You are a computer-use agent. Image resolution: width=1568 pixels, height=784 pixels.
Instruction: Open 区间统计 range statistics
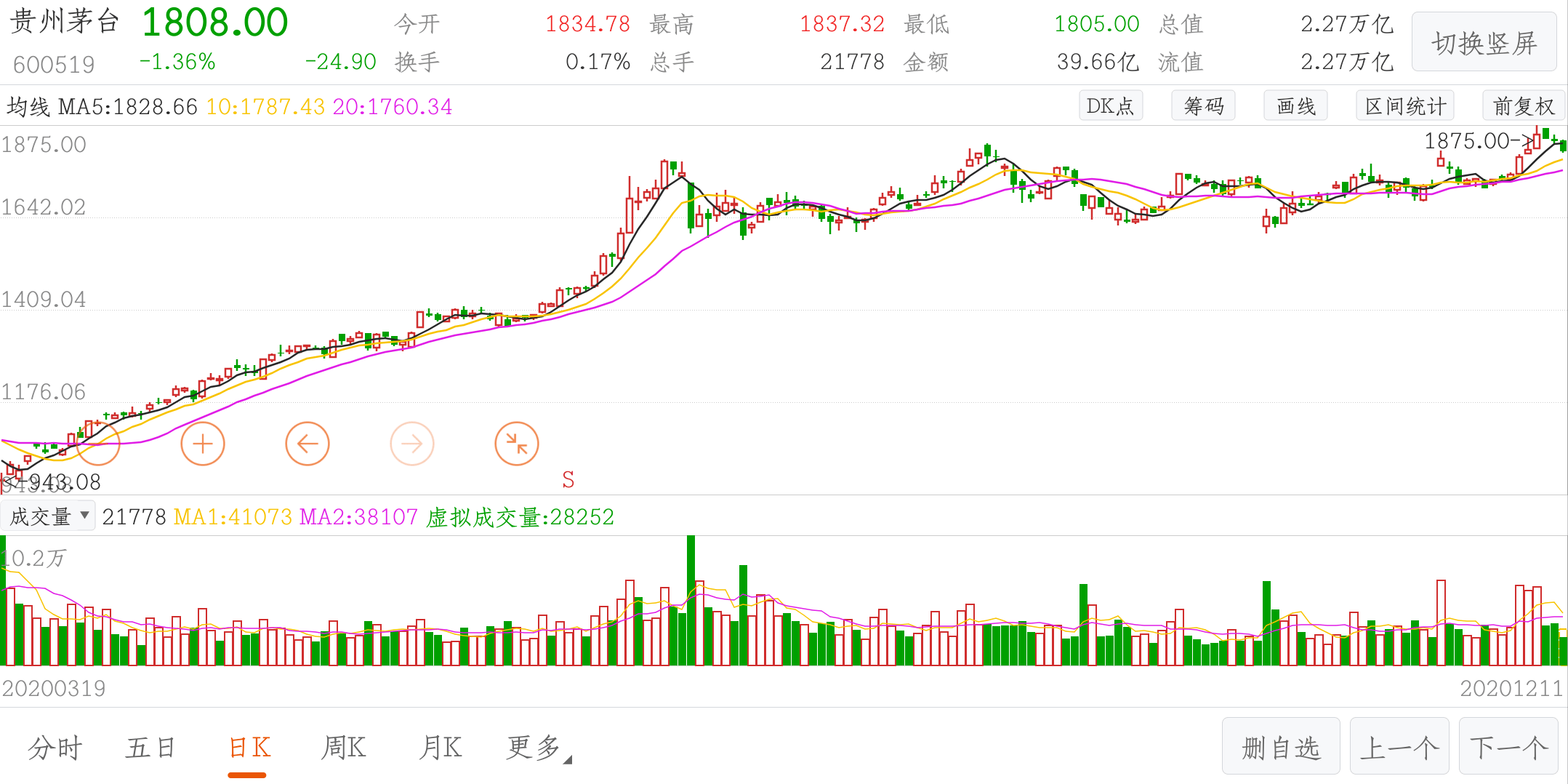click(1405, 106)
